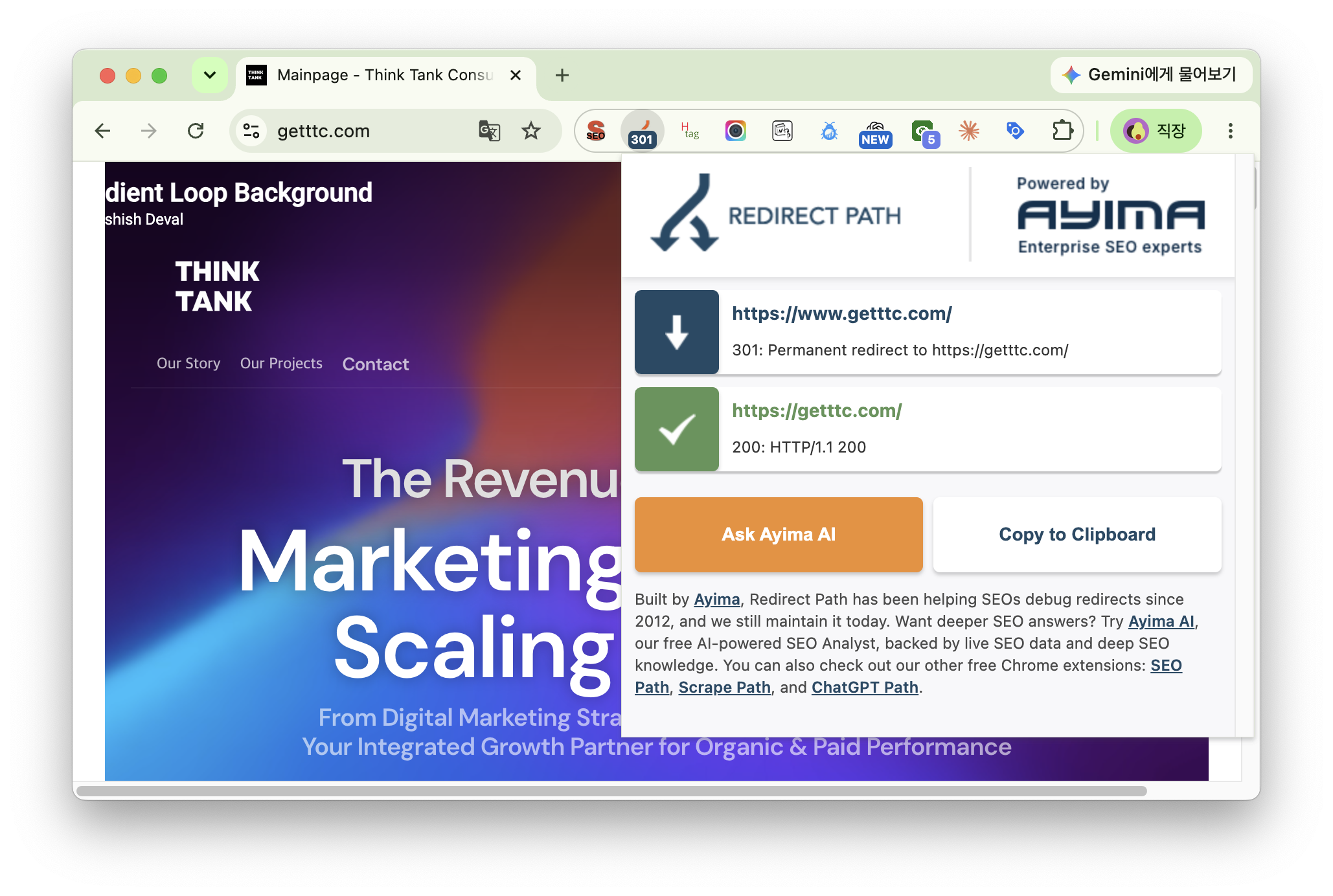The width and height of the screenshot is (1333, 896).
Task: Minimize the window with yellow button
Action: coord(133,76)
